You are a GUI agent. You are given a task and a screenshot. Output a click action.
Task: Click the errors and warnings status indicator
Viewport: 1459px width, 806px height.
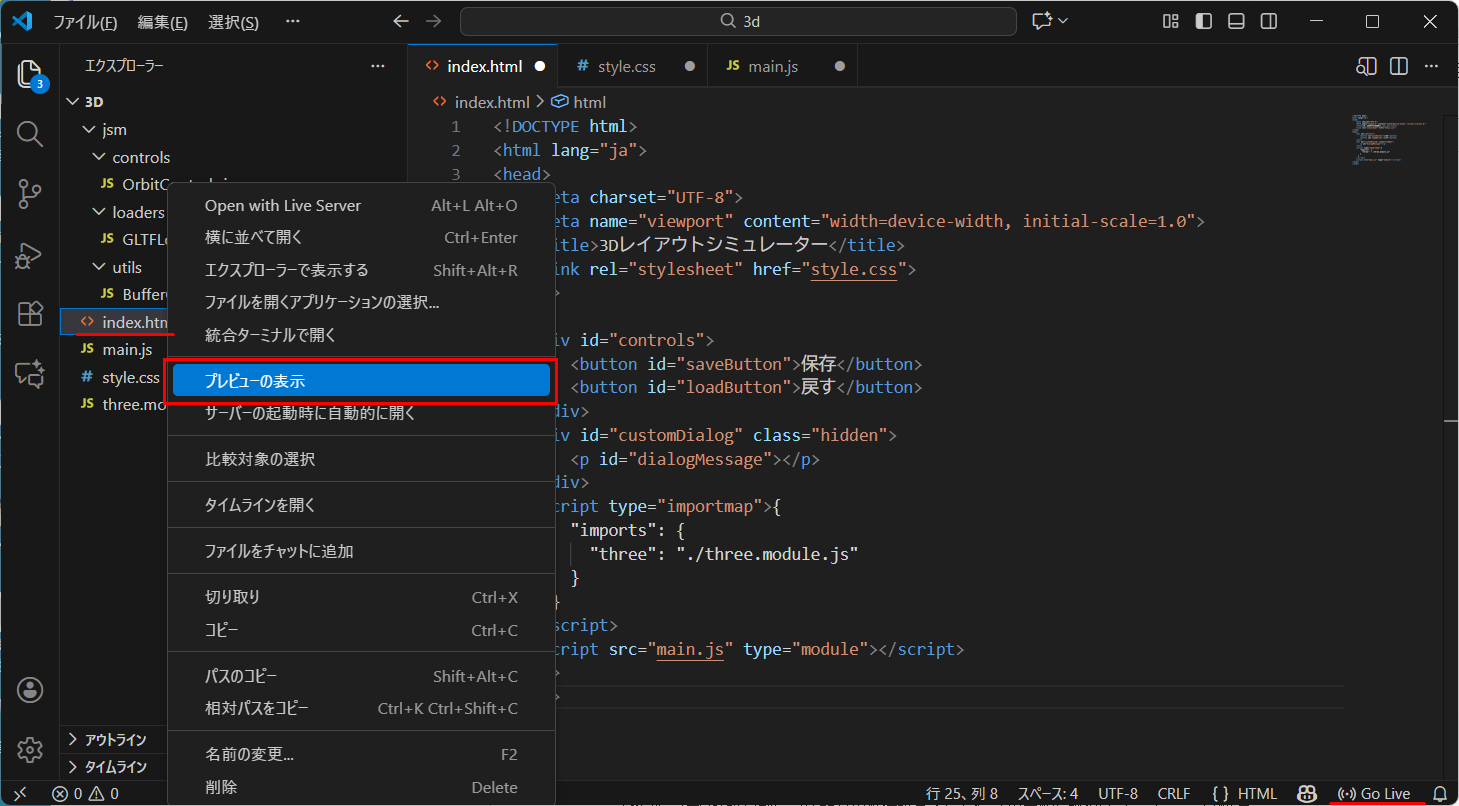tap(87, 793)
